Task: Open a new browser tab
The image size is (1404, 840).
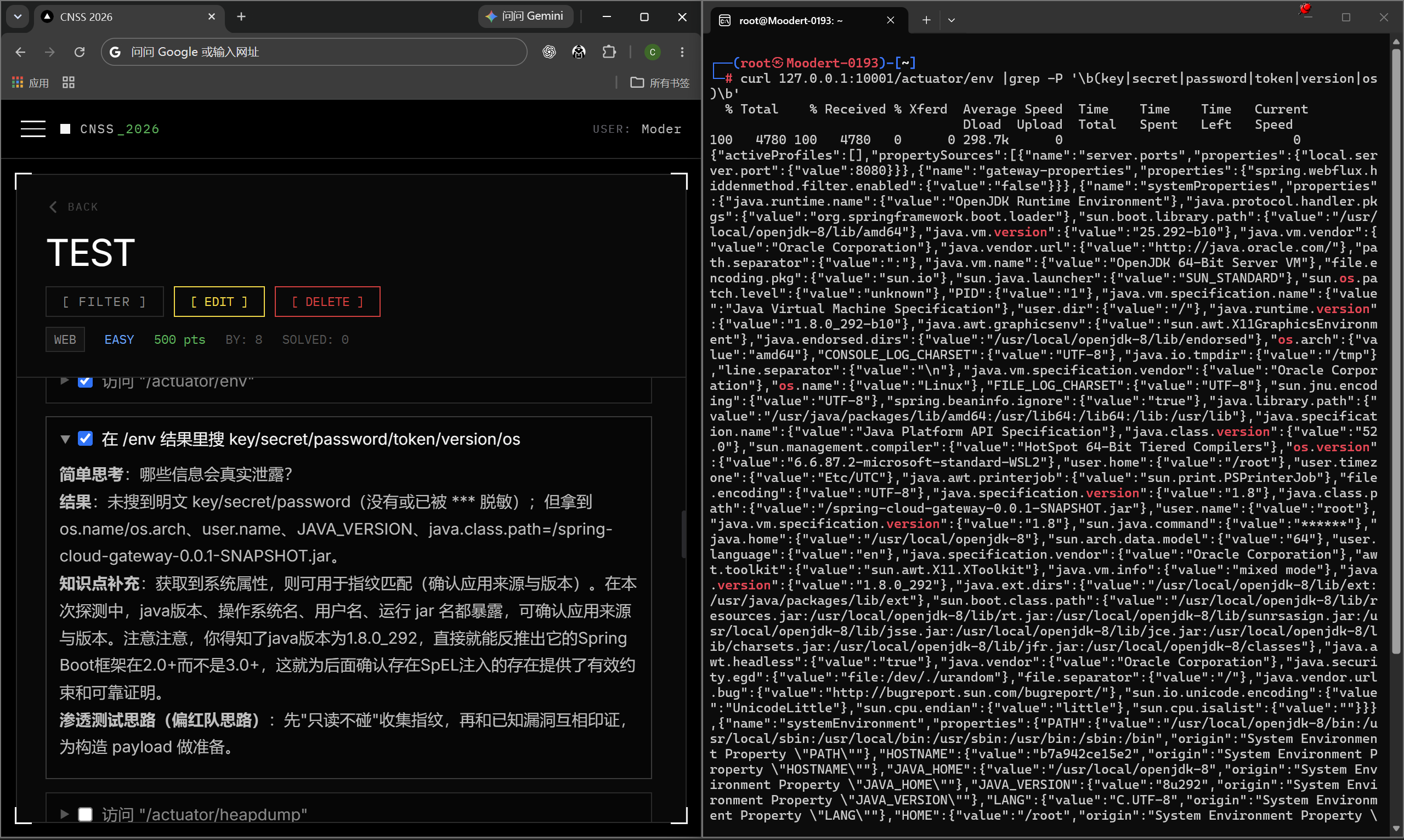Action: click(x=241, y=17)
